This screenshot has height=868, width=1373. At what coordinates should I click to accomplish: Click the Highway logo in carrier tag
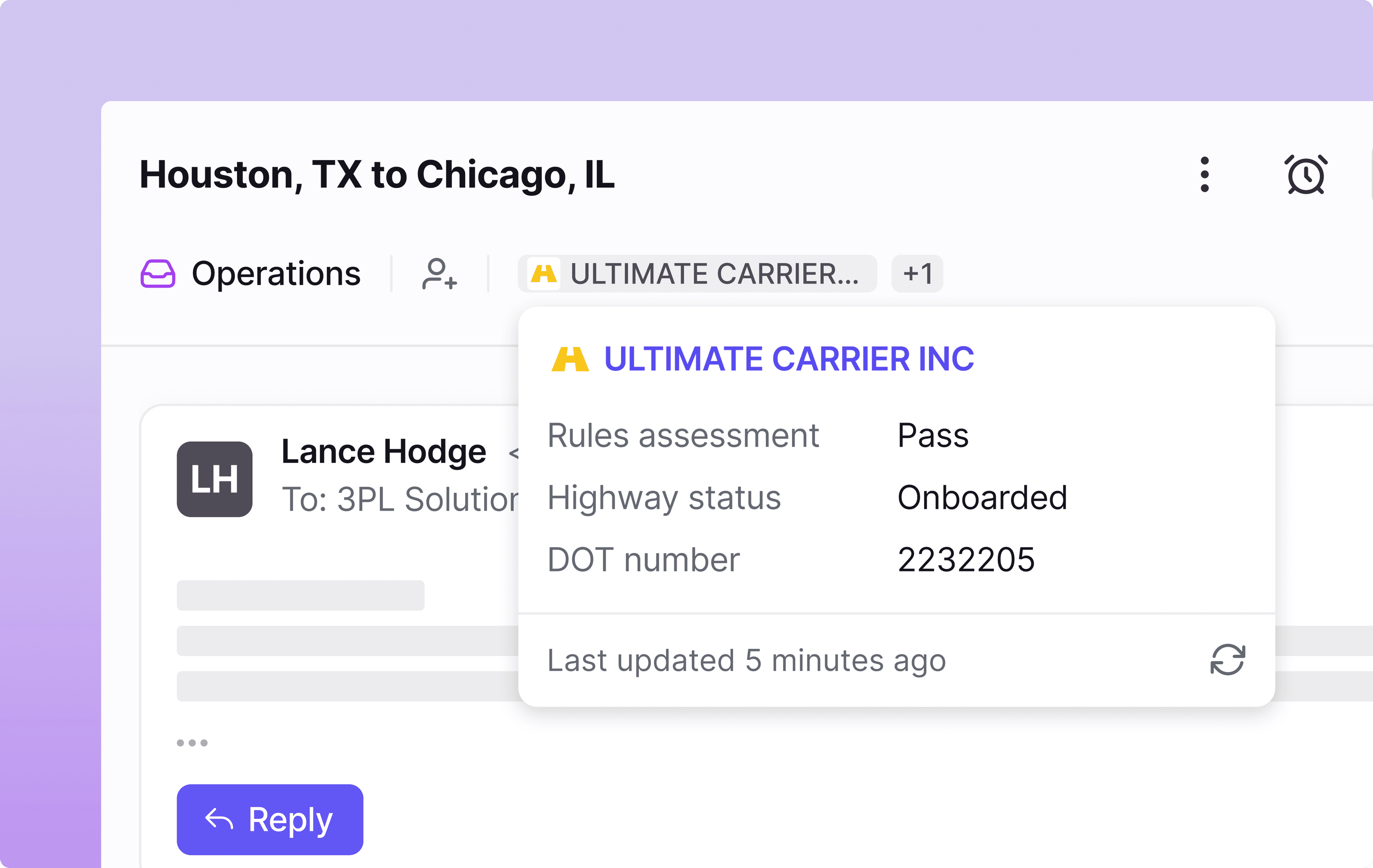coord(543,274)
